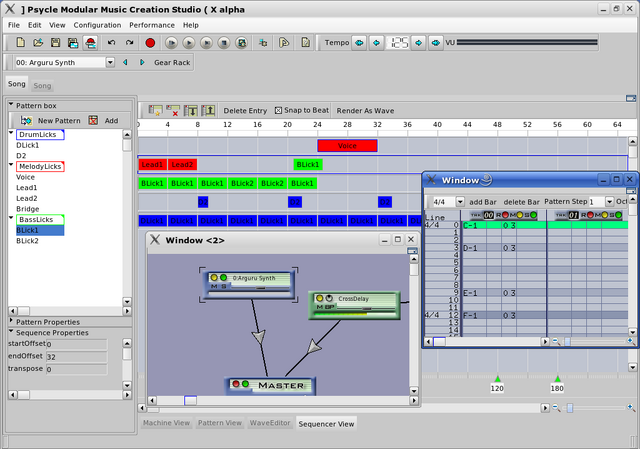Click delete Bar in pattern window
This screenshot has width=640, height=449.
click(521, 202)
